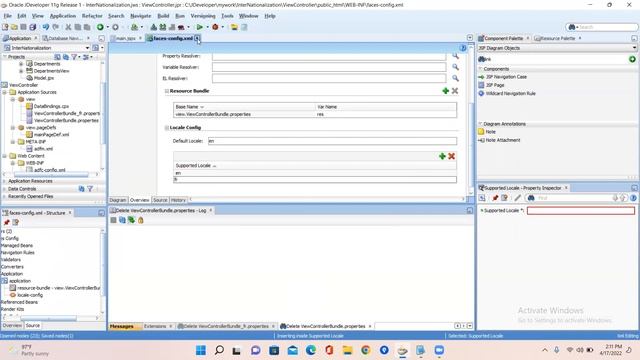Image resolution: width=640 pixels, height=360 pixels.
Task: Click the Property Inspector blue help icon
Action: tap(633, 198)
